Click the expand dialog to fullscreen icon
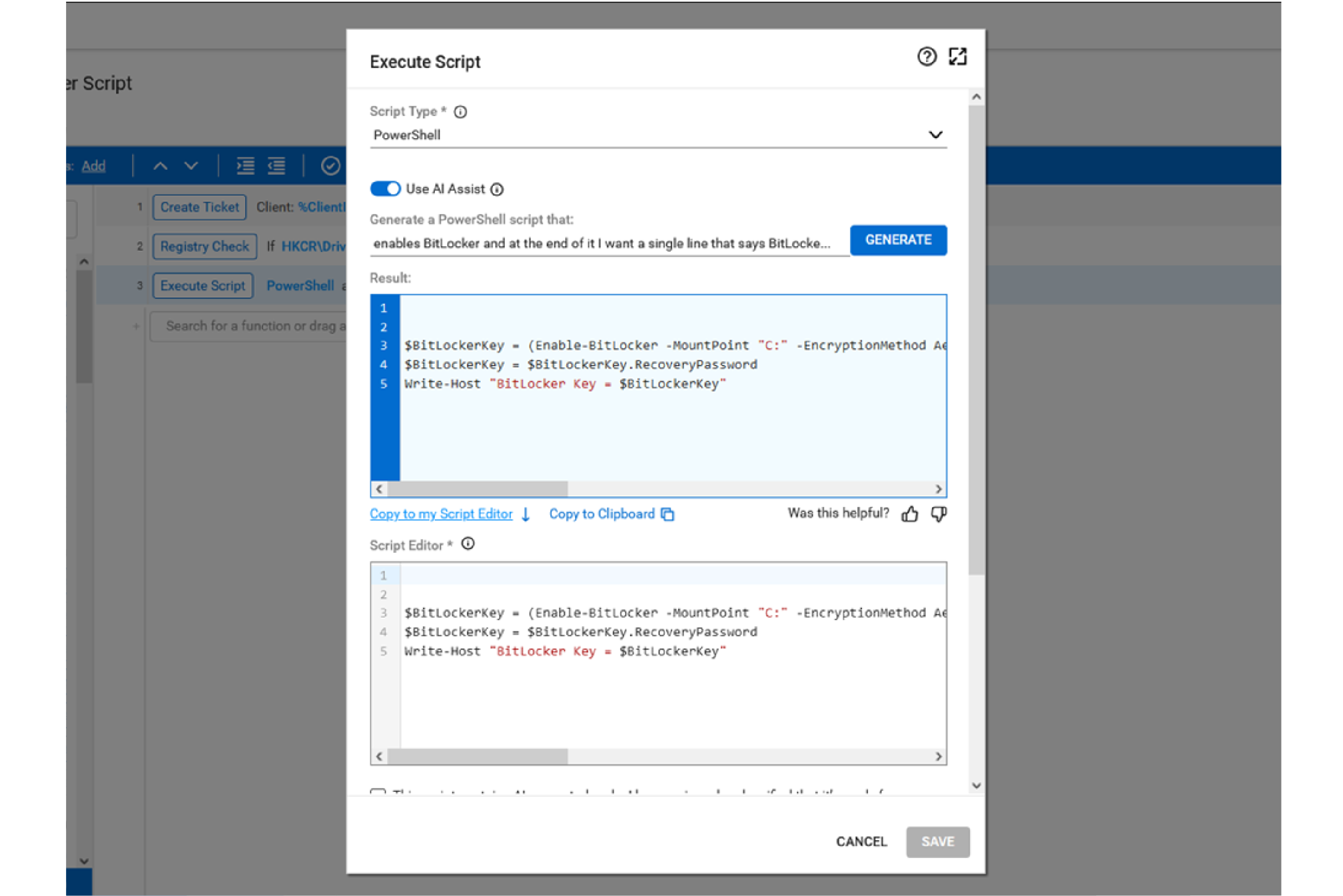Image resolution: width=1343 pixels, height=896 pixels. click(957, 57)
